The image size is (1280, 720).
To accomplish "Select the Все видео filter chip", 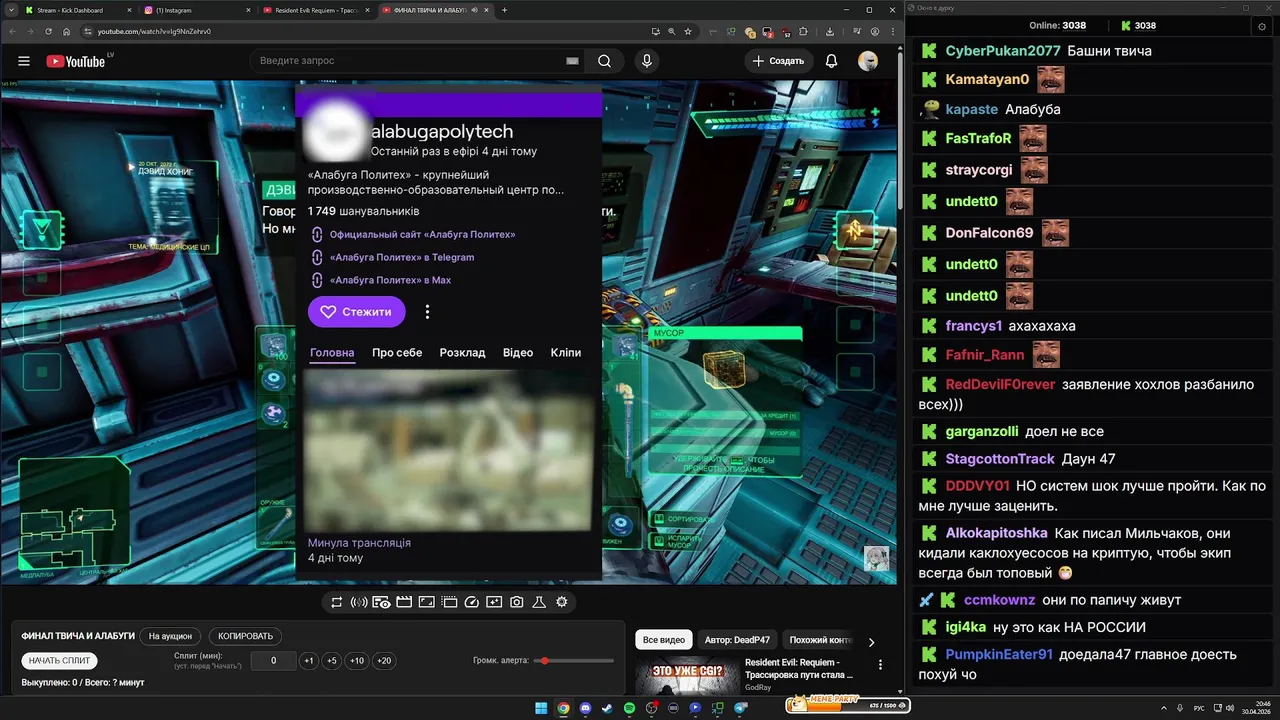I will point(664,640).
